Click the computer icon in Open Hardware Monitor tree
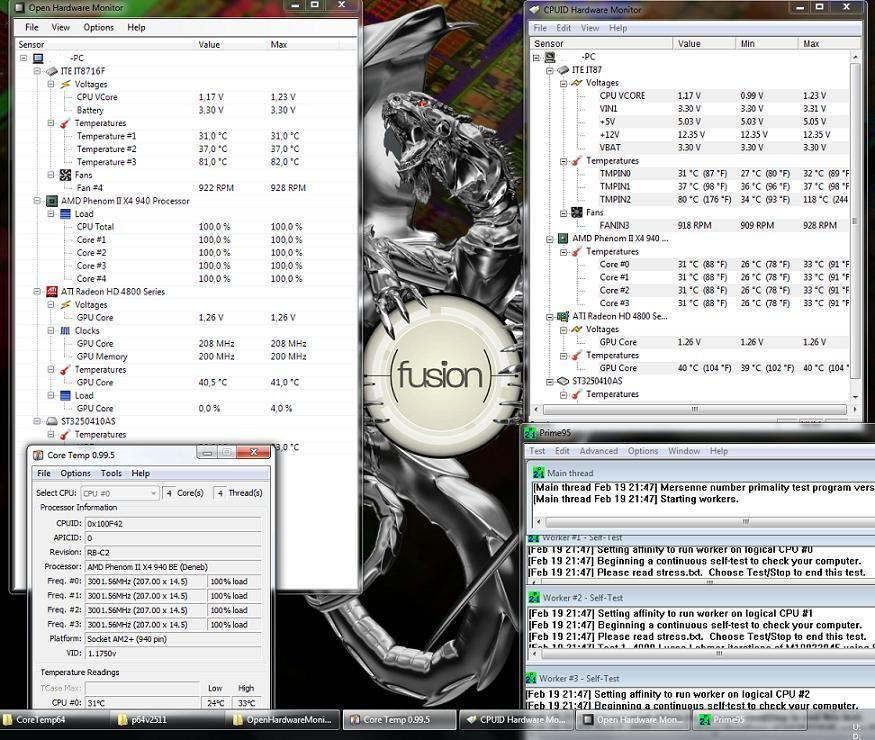This screenshot has width=875, height=740. point(38,58)
